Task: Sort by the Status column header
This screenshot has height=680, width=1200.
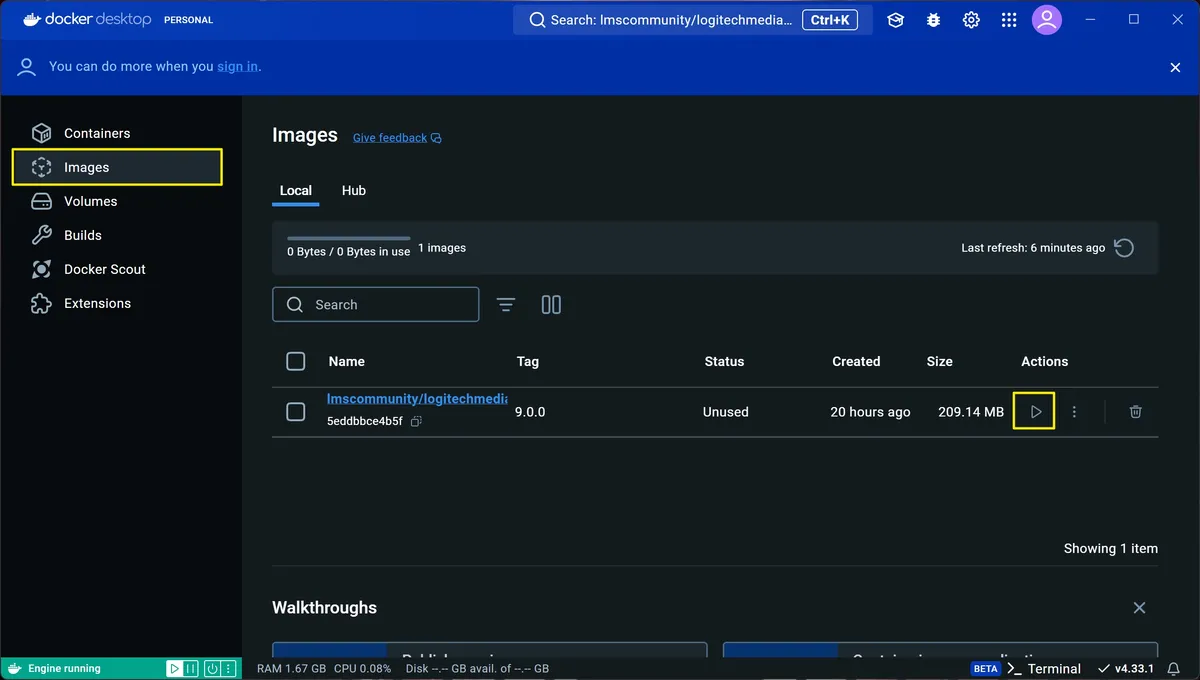Action: click(724, 362)
